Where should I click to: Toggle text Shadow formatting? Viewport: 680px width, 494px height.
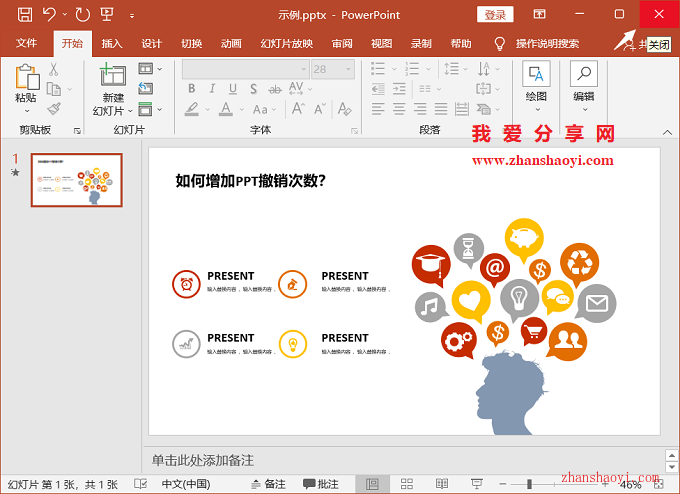(254, 89)
